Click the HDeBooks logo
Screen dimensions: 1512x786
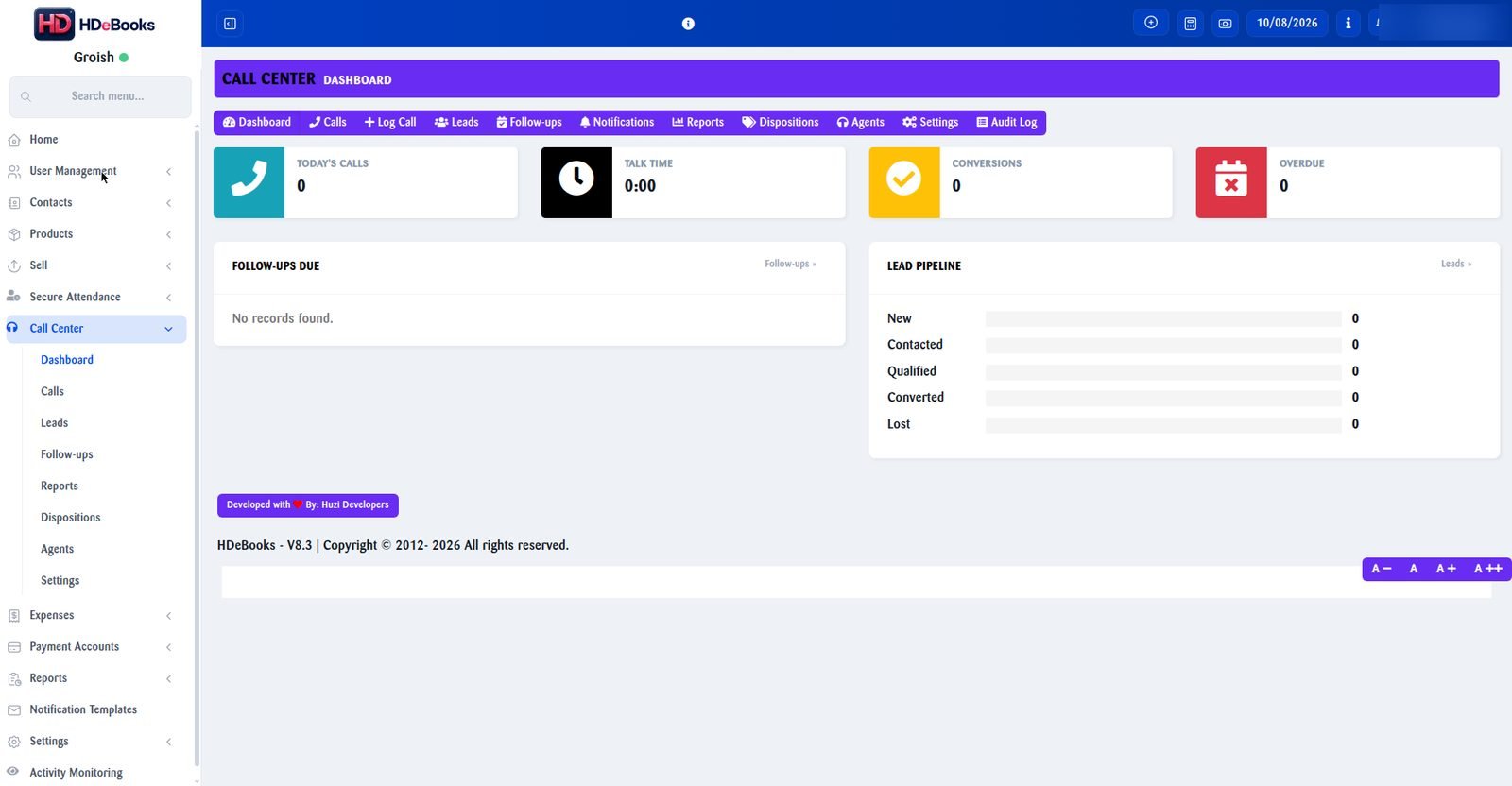pyautogui.click(x=94, y=25)
